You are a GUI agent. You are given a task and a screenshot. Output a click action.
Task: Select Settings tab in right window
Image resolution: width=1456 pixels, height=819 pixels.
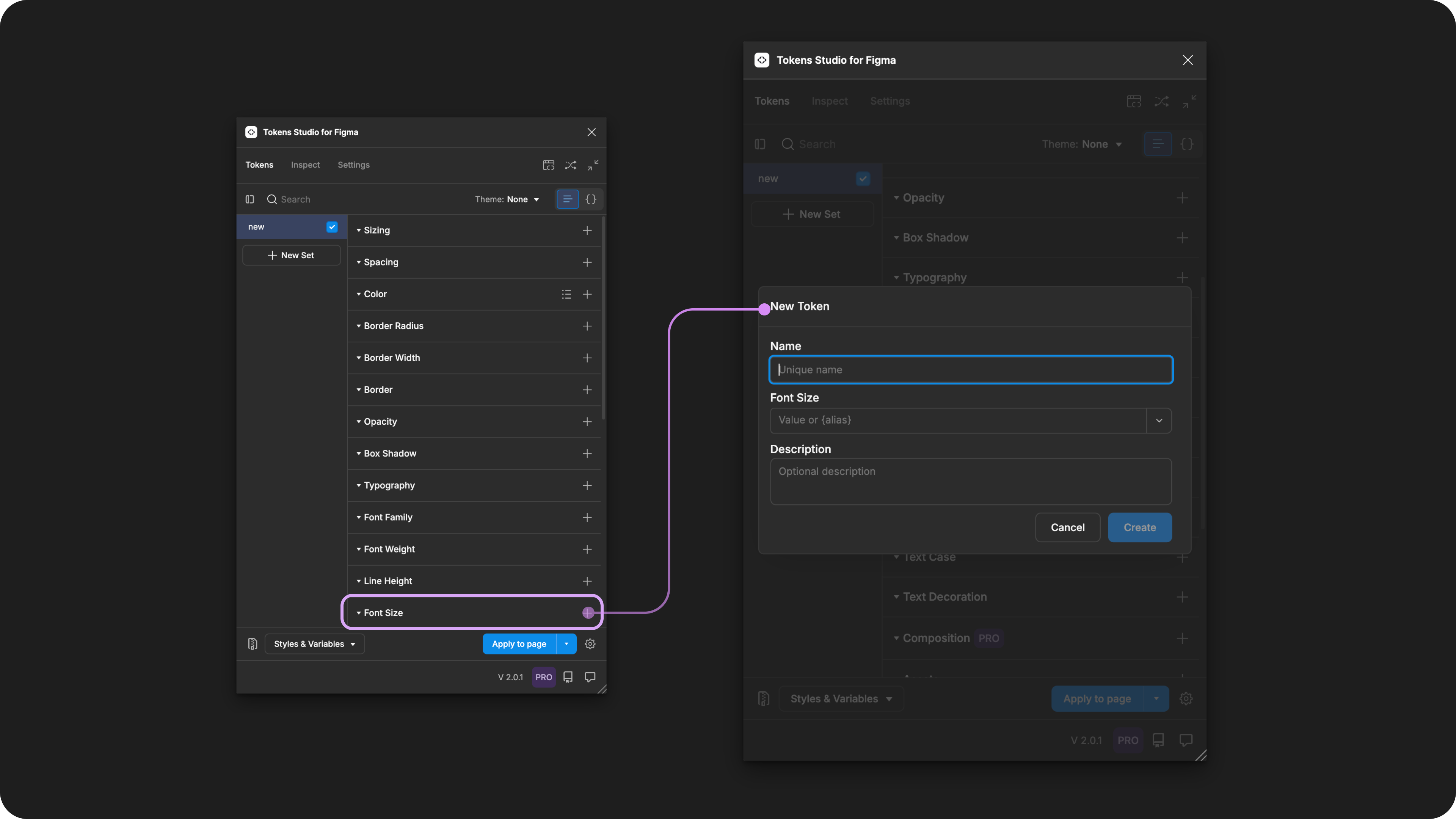890,101
